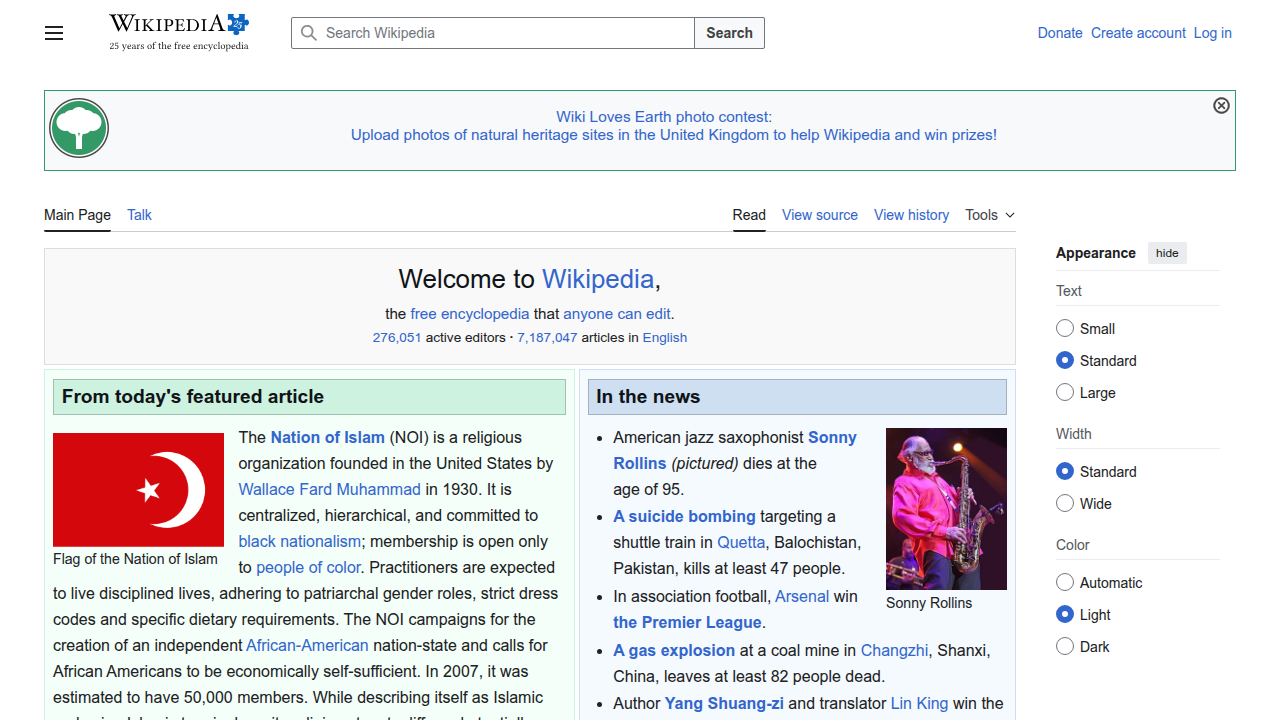Click the 'In the news' heading

tap(648, 397)
